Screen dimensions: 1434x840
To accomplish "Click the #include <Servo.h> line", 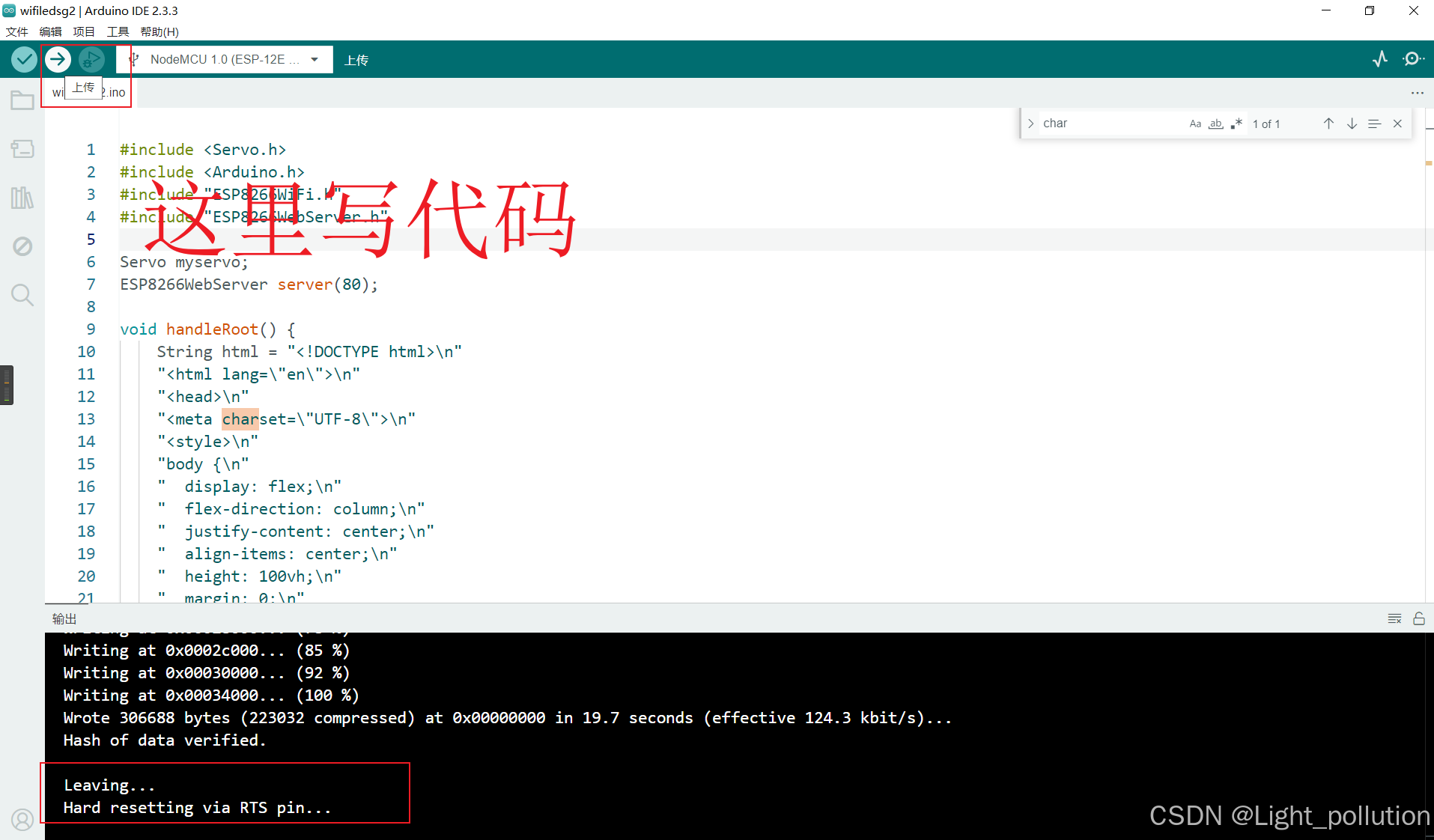I will point(203,150).
